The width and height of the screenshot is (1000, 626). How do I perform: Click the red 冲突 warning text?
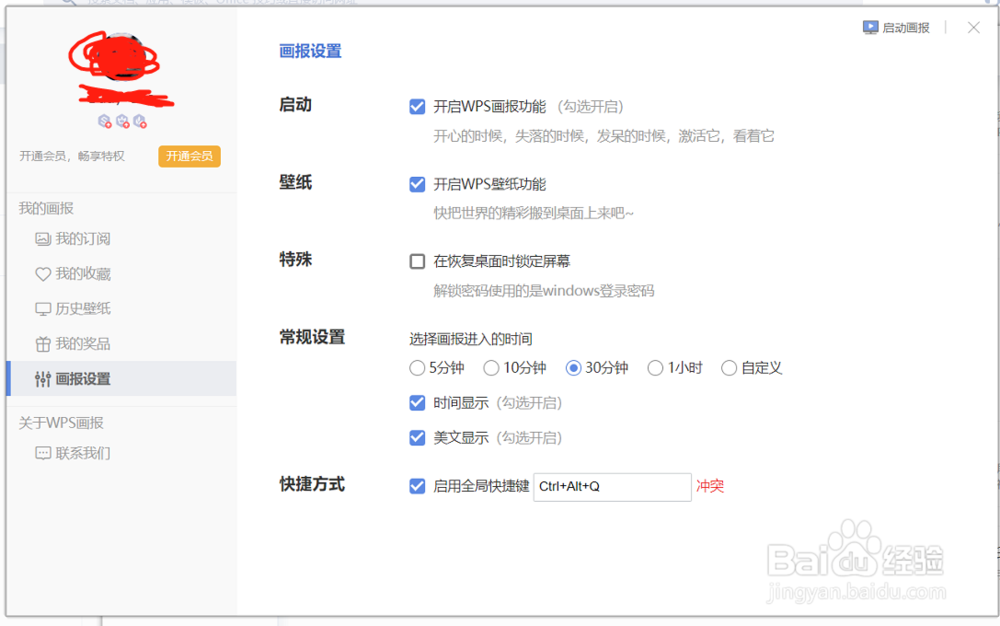[710, 486]
